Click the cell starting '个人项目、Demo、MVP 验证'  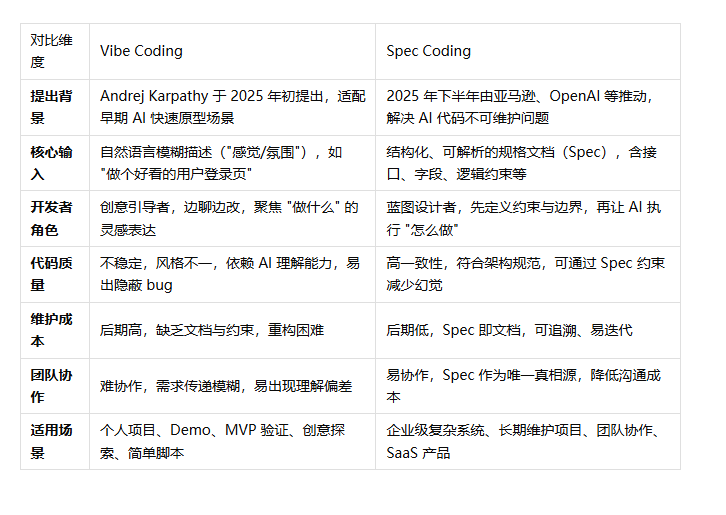[x=232, y=441]
